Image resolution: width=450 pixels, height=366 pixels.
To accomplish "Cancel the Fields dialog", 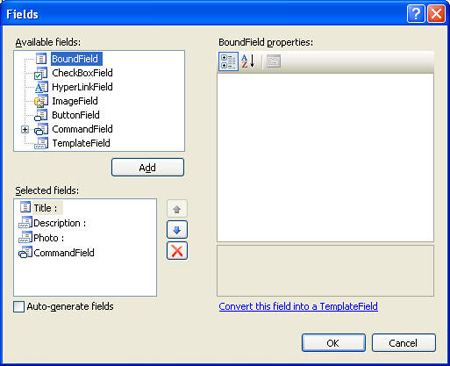I will coord(403,343).
